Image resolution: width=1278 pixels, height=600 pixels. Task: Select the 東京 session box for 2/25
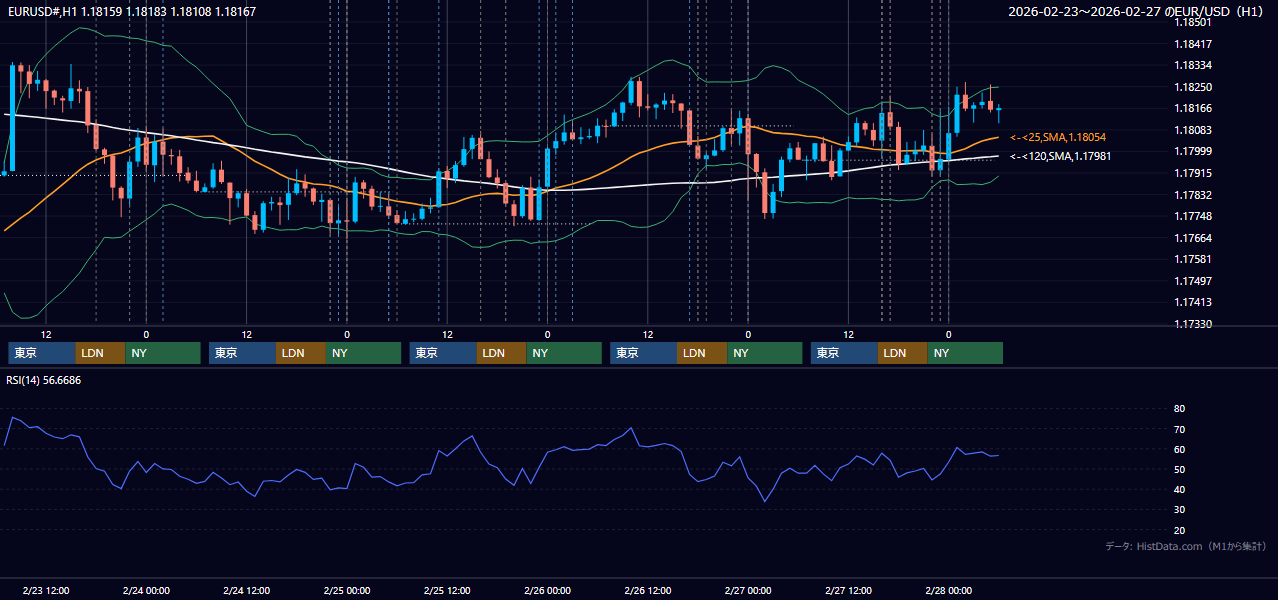(443, 353)
